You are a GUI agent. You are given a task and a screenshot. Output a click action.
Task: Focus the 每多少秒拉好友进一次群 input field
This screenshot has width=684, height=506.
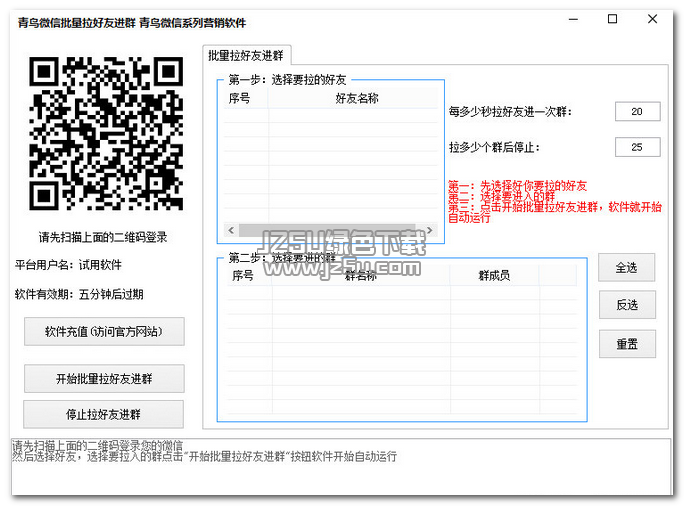coord(637,112)
